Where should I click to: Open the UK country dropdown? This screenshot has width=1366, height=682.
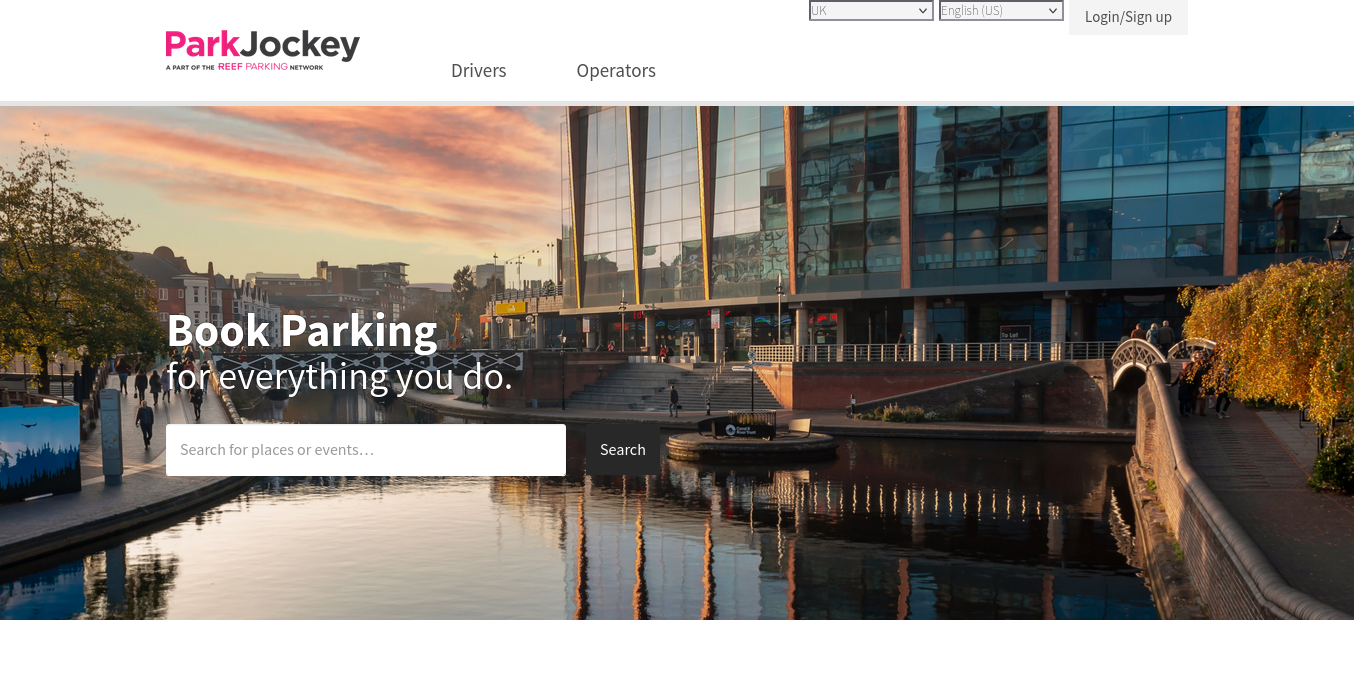point(861,11)
